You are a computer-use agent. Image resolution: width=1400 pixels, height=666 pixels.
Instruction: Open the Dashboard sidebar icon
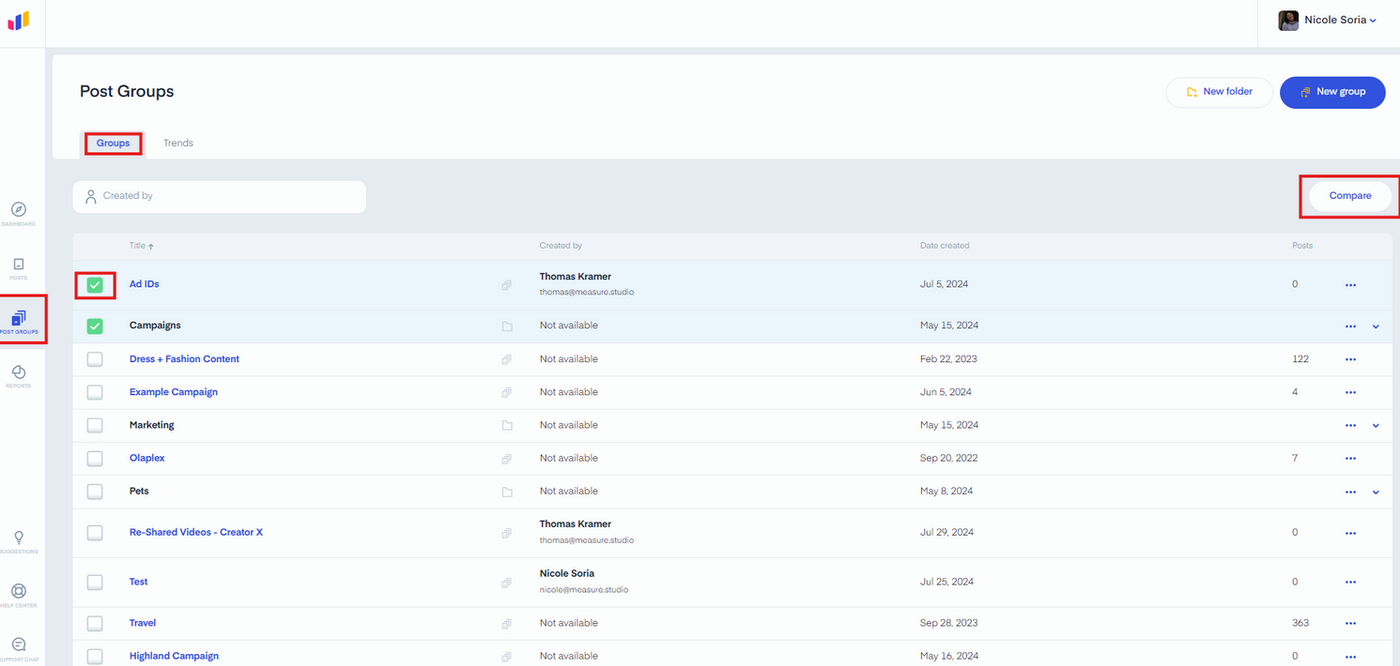18,210
